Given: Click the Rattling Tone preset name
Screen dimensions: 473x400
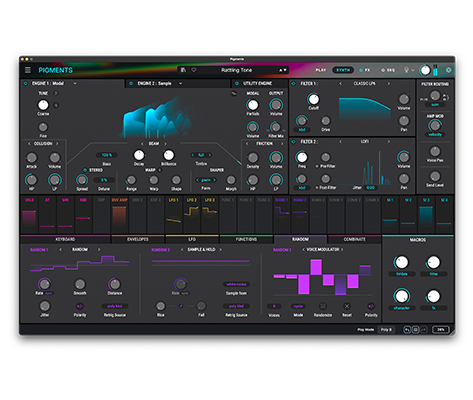Looking at the screenshot, I should [x=236, y=70].
